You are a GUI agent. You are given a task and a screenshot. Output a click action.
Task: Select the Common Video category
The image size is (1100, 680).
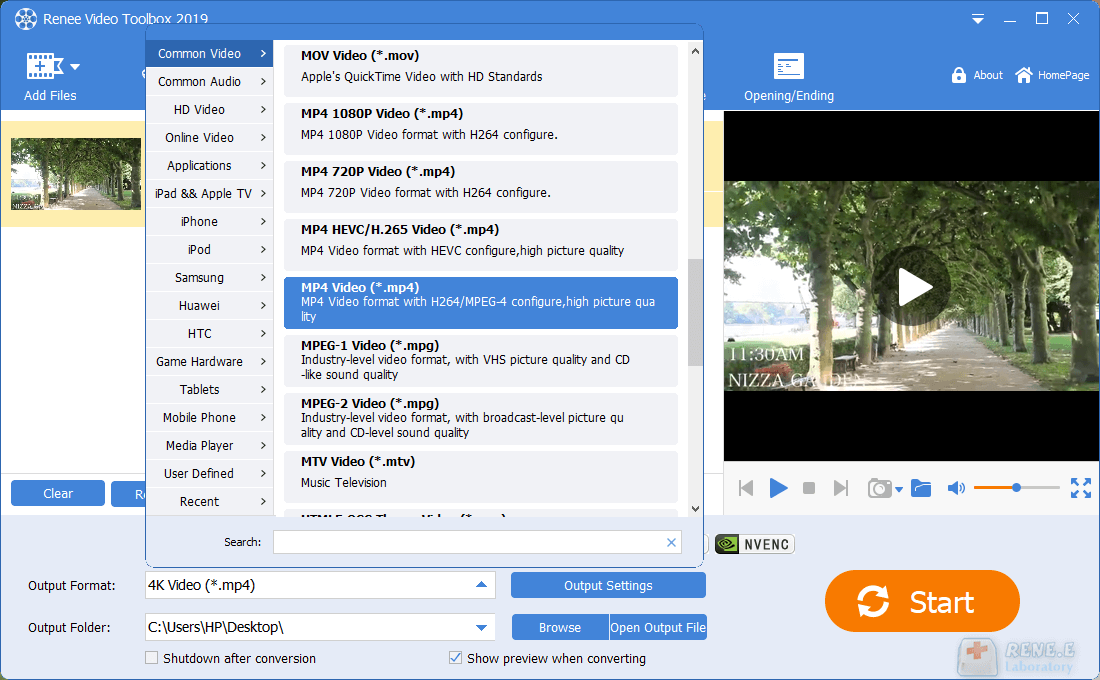[210, 53]
